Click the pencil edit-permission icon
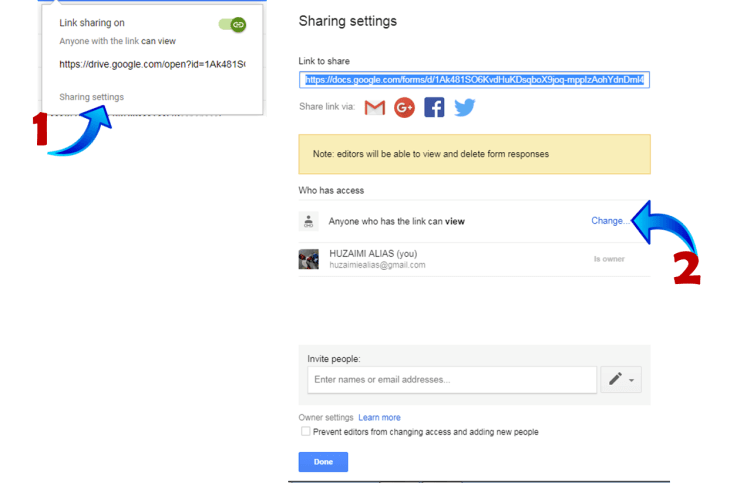Viewport: 747px width, 483px height. point(615,379)
